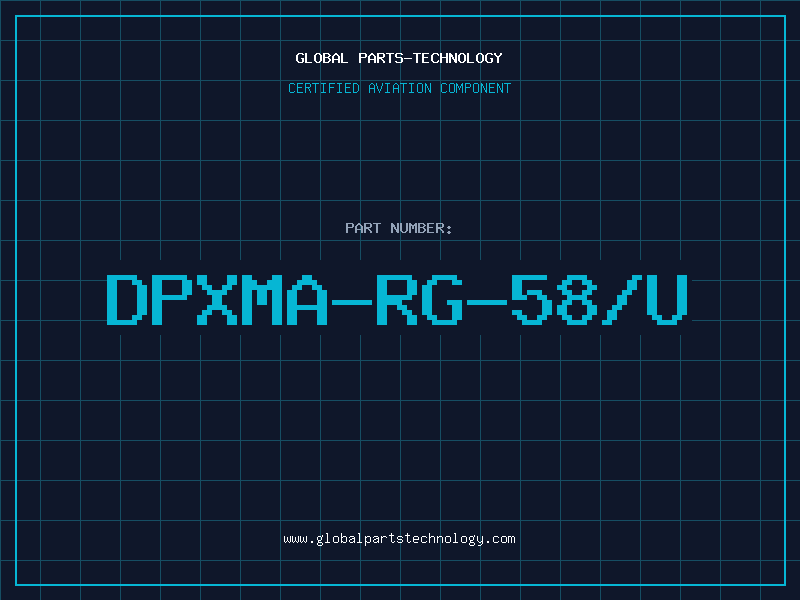Viewport: 800px width, 600px height.
Task: Click the CERTIFIED AVIATION COMPONENT subtitle
Action: (399, 88)
